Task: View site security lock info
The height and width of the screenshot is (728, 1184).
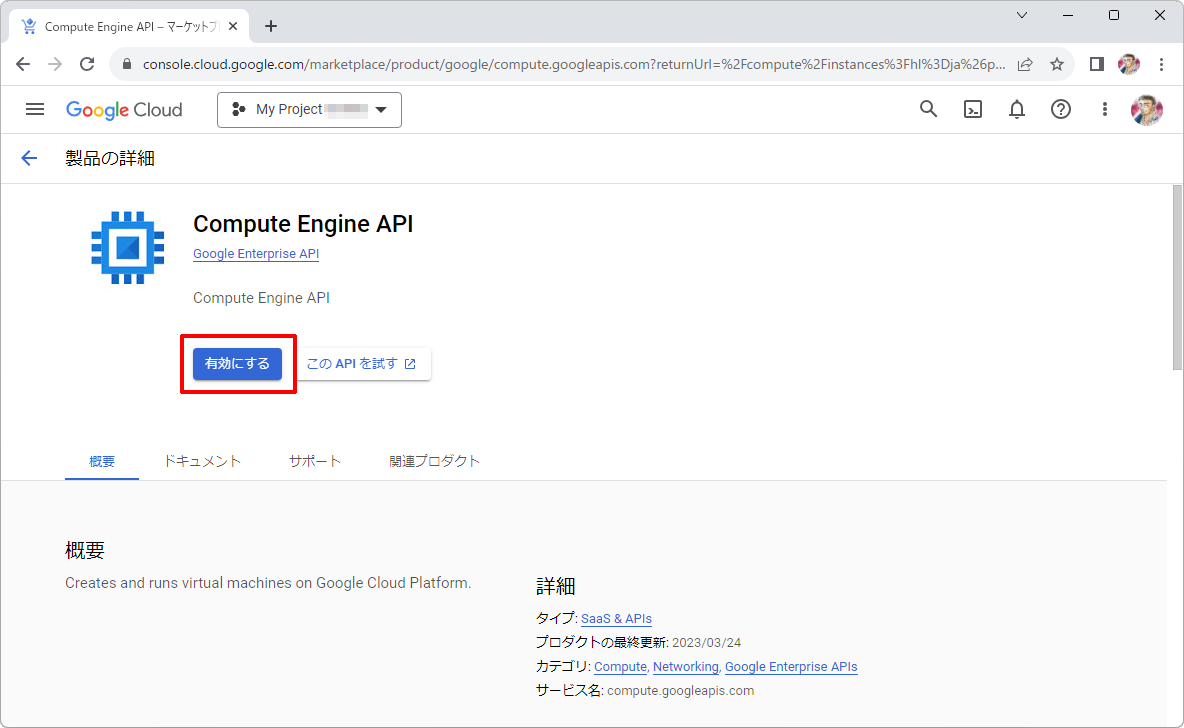Action: coord(127,64)
